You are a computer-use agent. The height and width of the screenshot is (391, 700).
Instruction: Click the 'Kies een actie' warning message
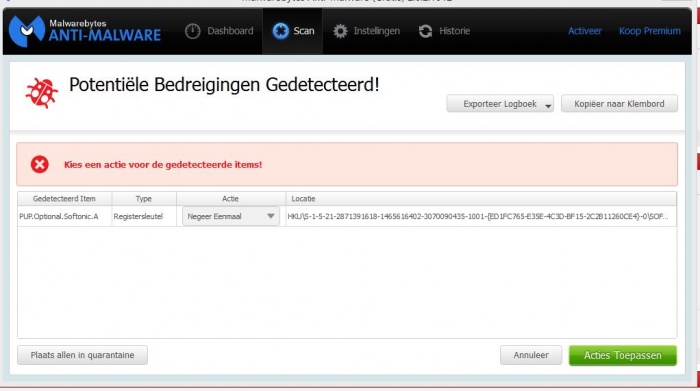(x=163, y=165)
